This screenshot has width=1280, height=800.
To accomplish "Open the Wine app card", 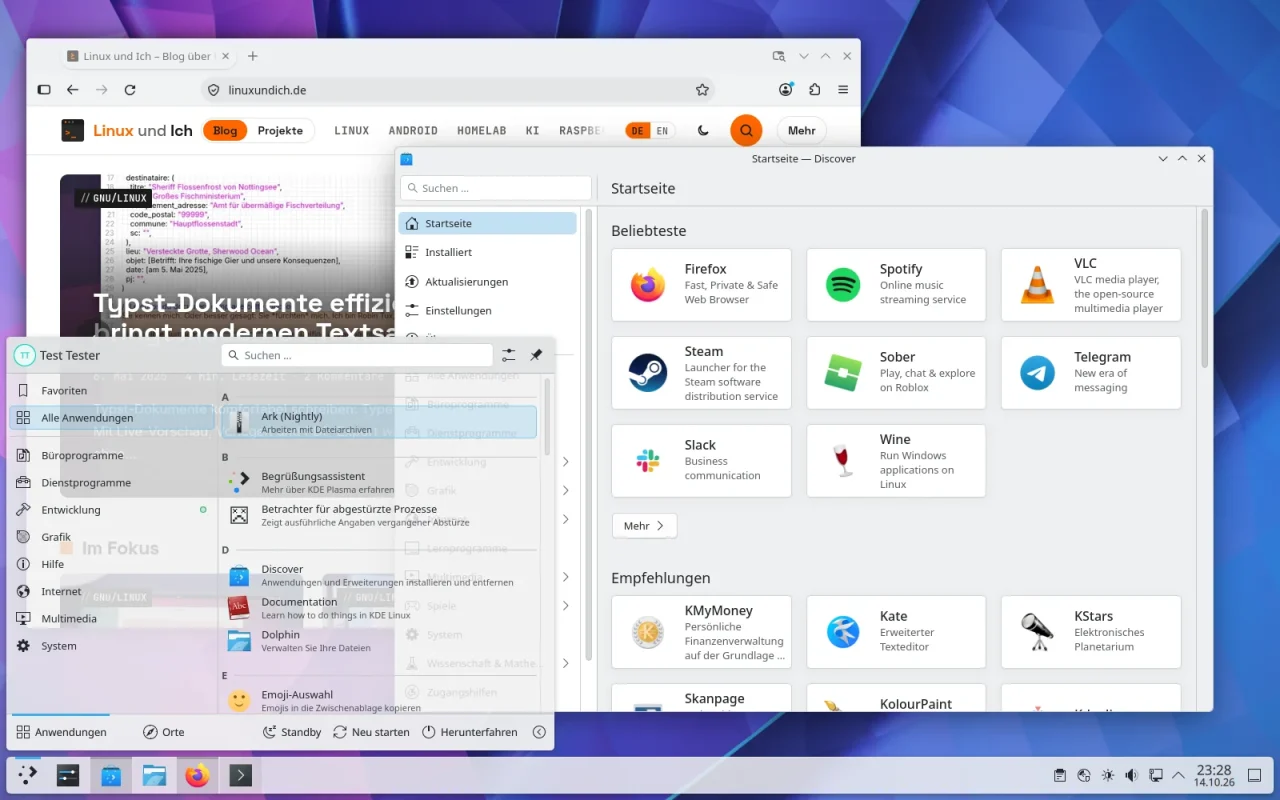I will [x=896, y=461].
